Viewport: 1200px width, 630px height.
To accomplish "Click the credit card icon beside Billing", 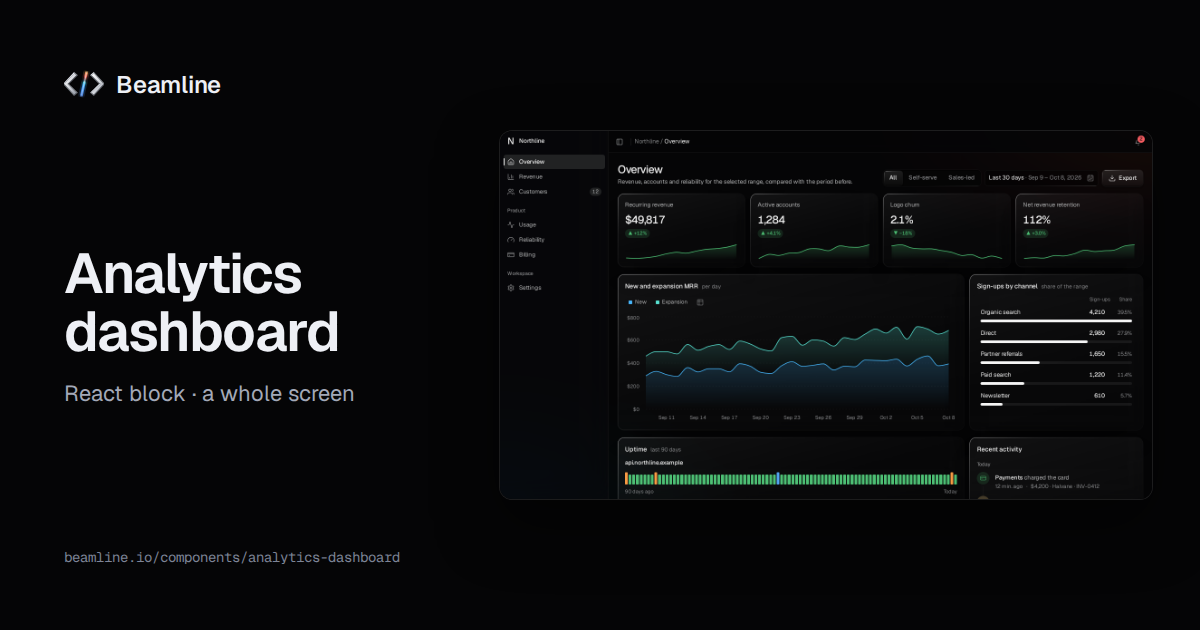I will (x=511, y=255).
